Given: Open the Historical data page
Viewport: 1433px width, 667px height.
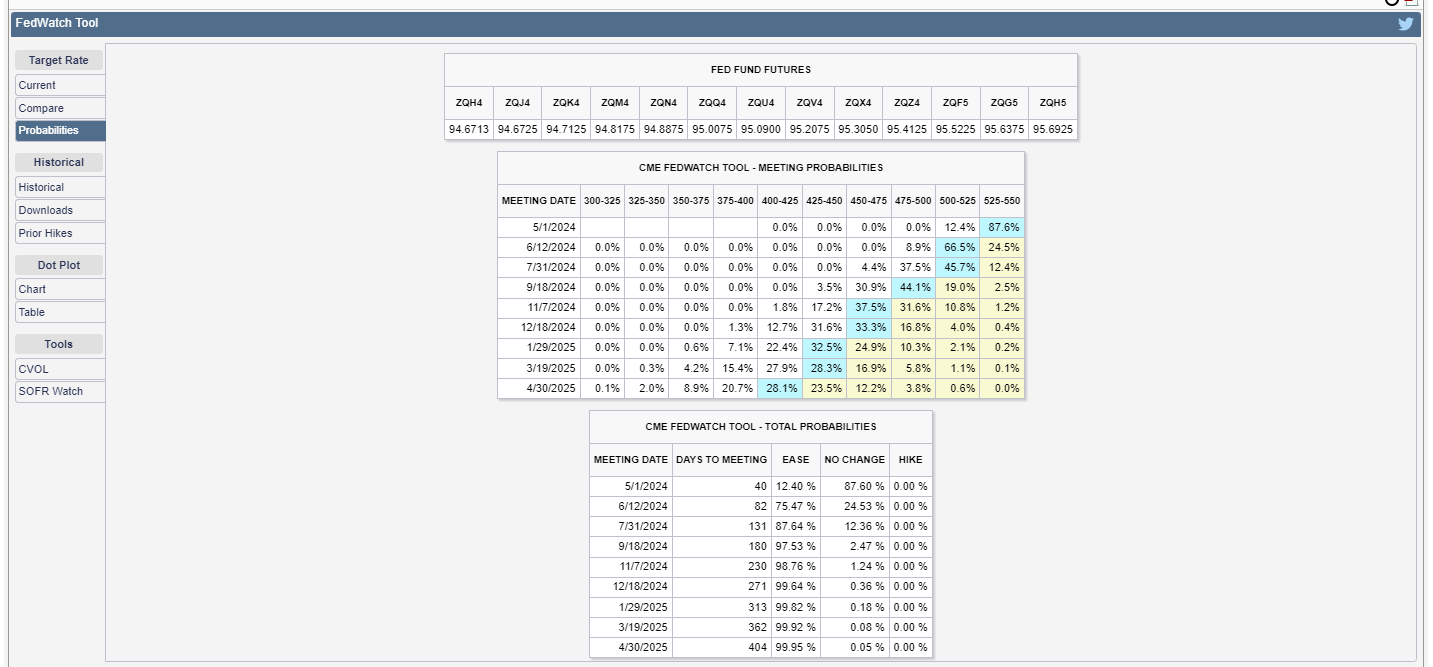Looking at the screenshot, I should click(x=60, y=187).
